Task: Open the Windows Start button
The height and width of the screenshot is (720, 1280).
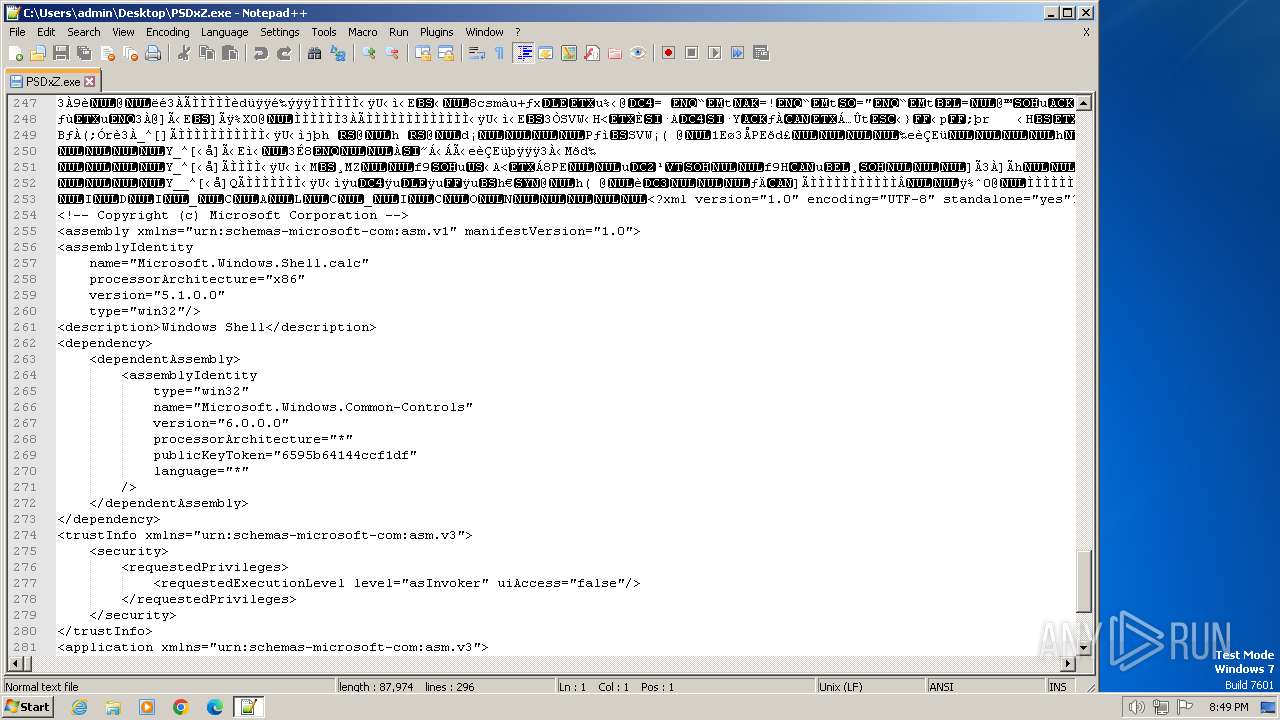Action: (27, 707)
